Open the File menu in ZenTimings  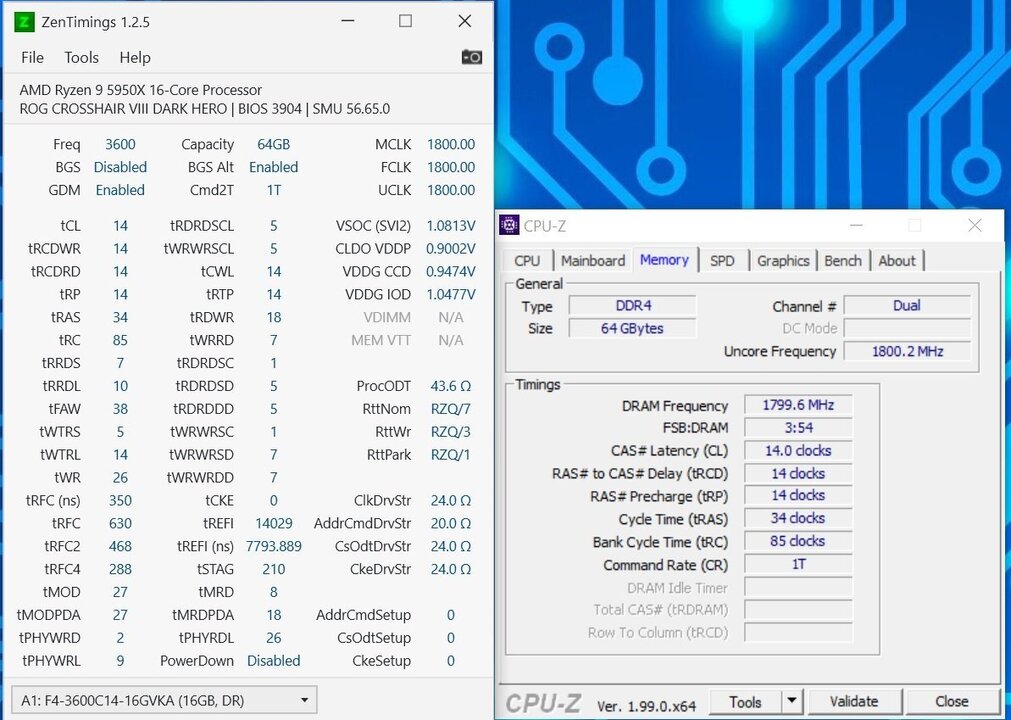point(32,57)
